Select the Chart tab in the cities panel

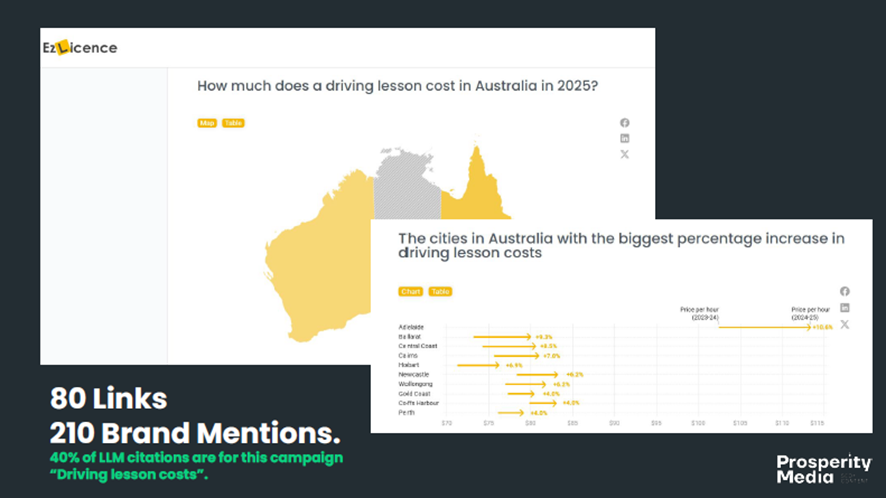tap(410, 292)
